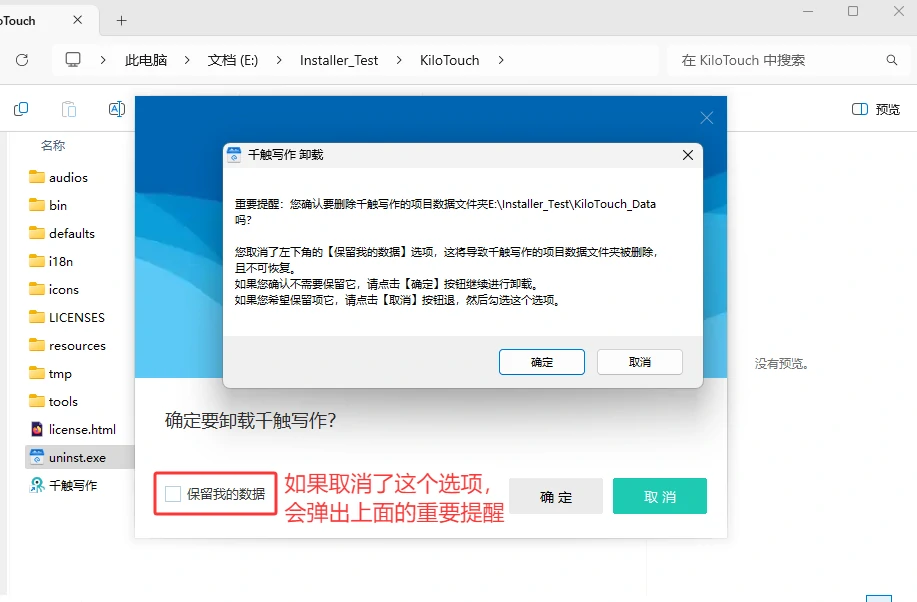Click KiloTouch breadcrumb segment
The height and width of the screenshot is (602, 917).
449,60
